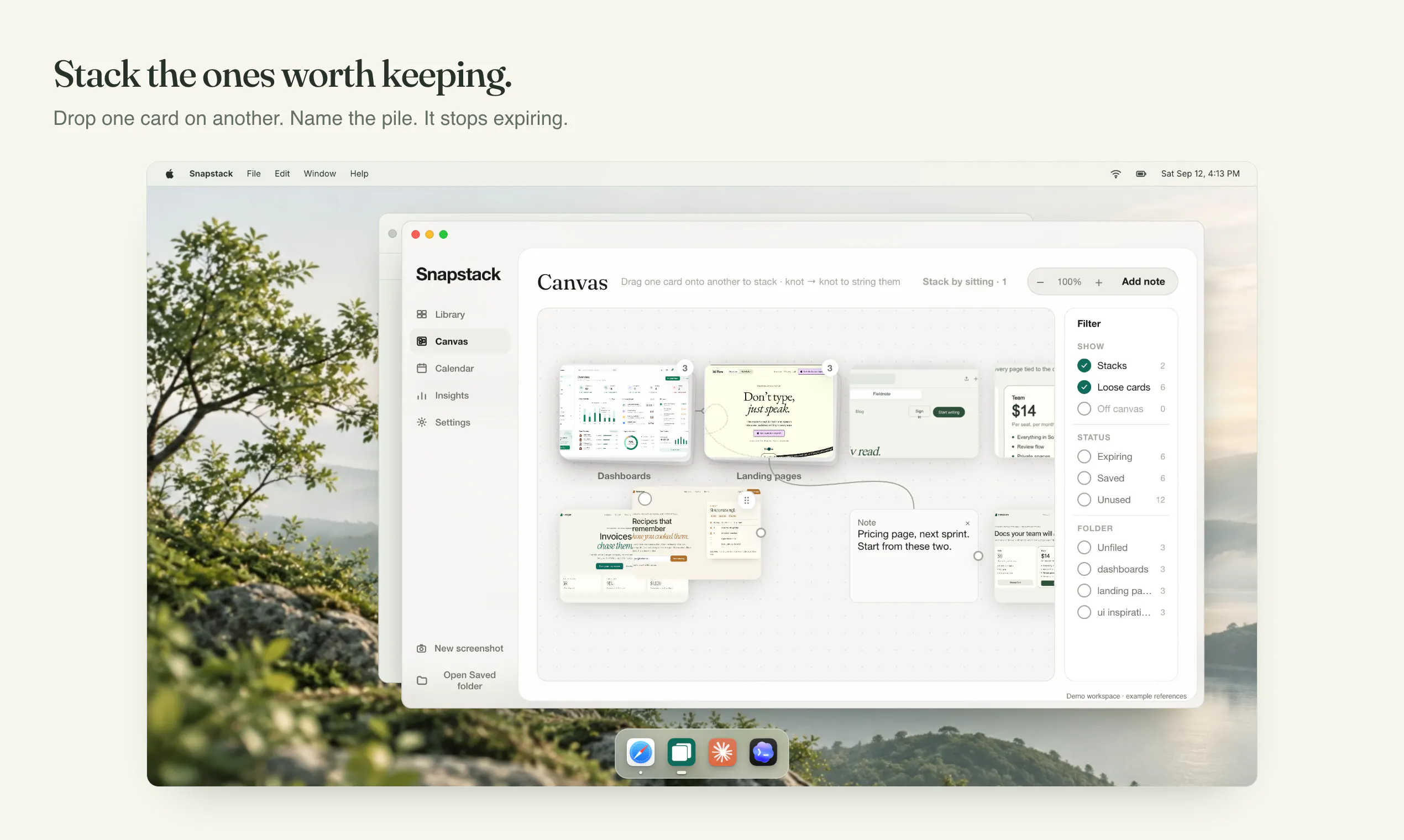Viewport: 1404px width, 840px height.
Task: Open the Edit menu
Action: (x=282, y=174)
